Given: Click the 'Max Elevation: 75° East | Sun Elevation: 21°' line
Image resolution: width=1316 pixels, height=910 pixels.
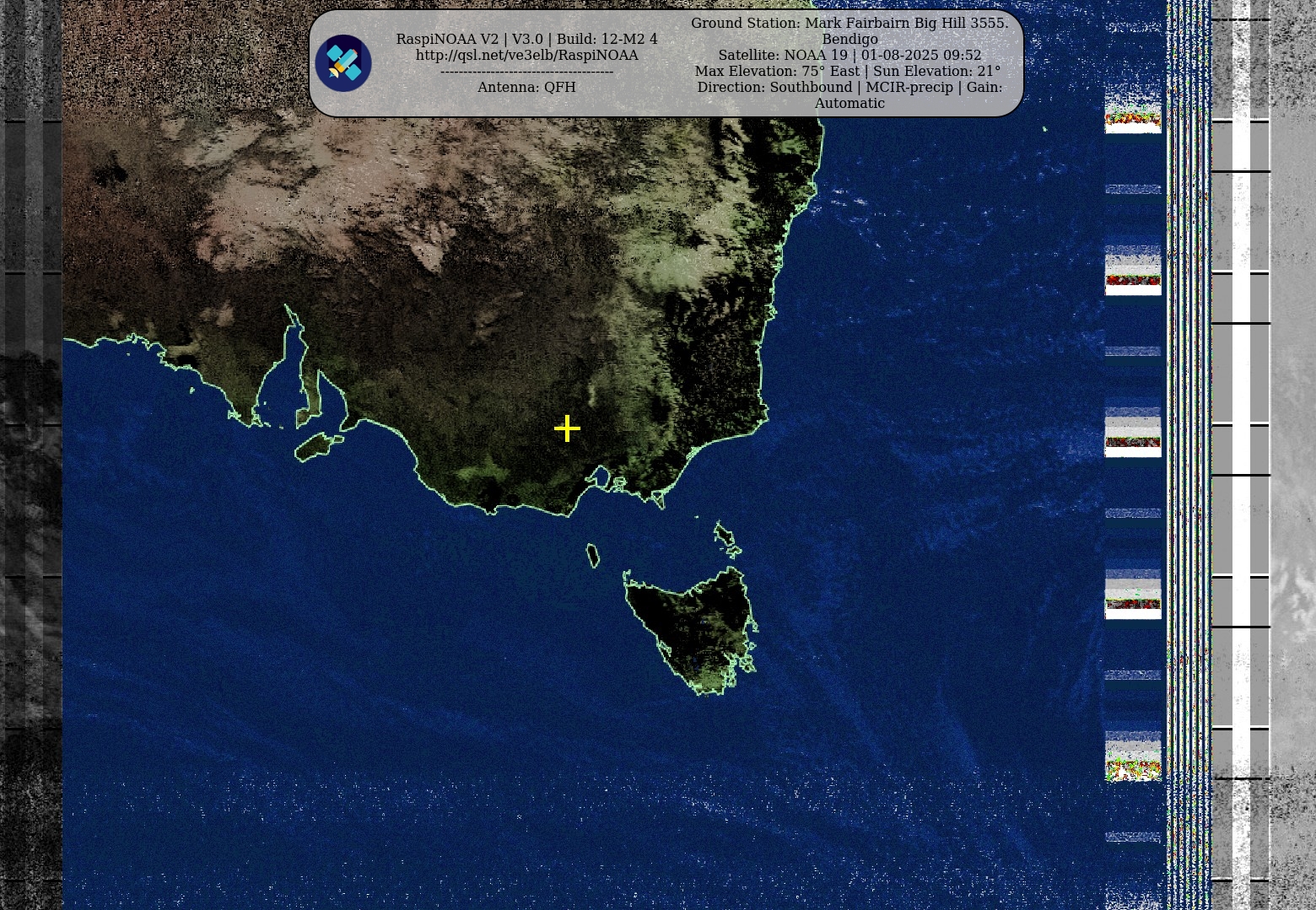Looking at the screenshot, I should [848, 71].
